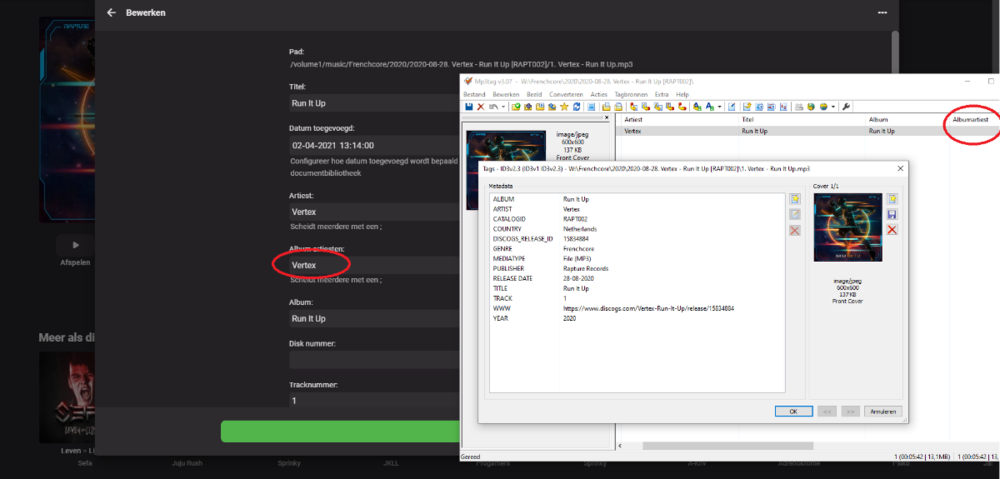Viewport: 1000px width, 479px height.
Task: Go back using arrow next to Bewerken
Action: click(111, 12)
